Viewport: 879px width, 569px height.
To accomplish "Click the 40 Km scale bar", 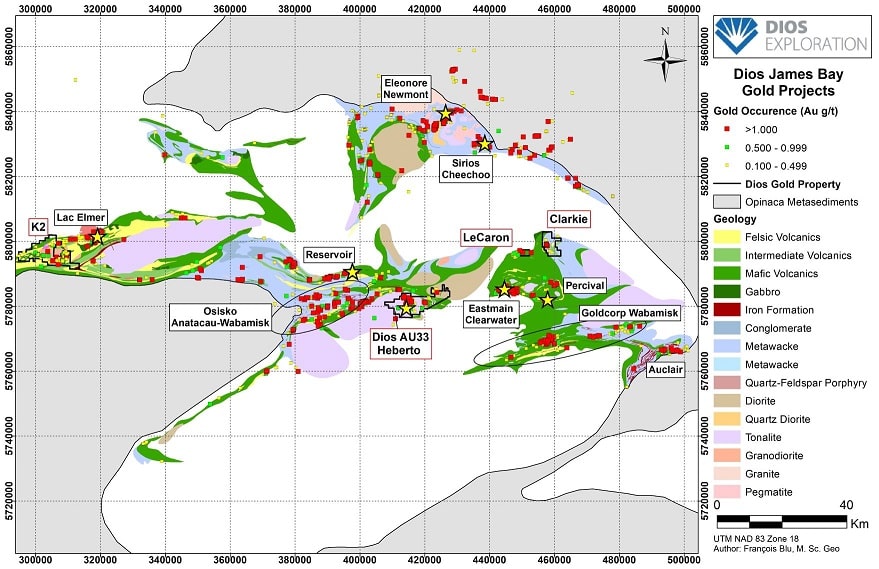I will point(788,520).
